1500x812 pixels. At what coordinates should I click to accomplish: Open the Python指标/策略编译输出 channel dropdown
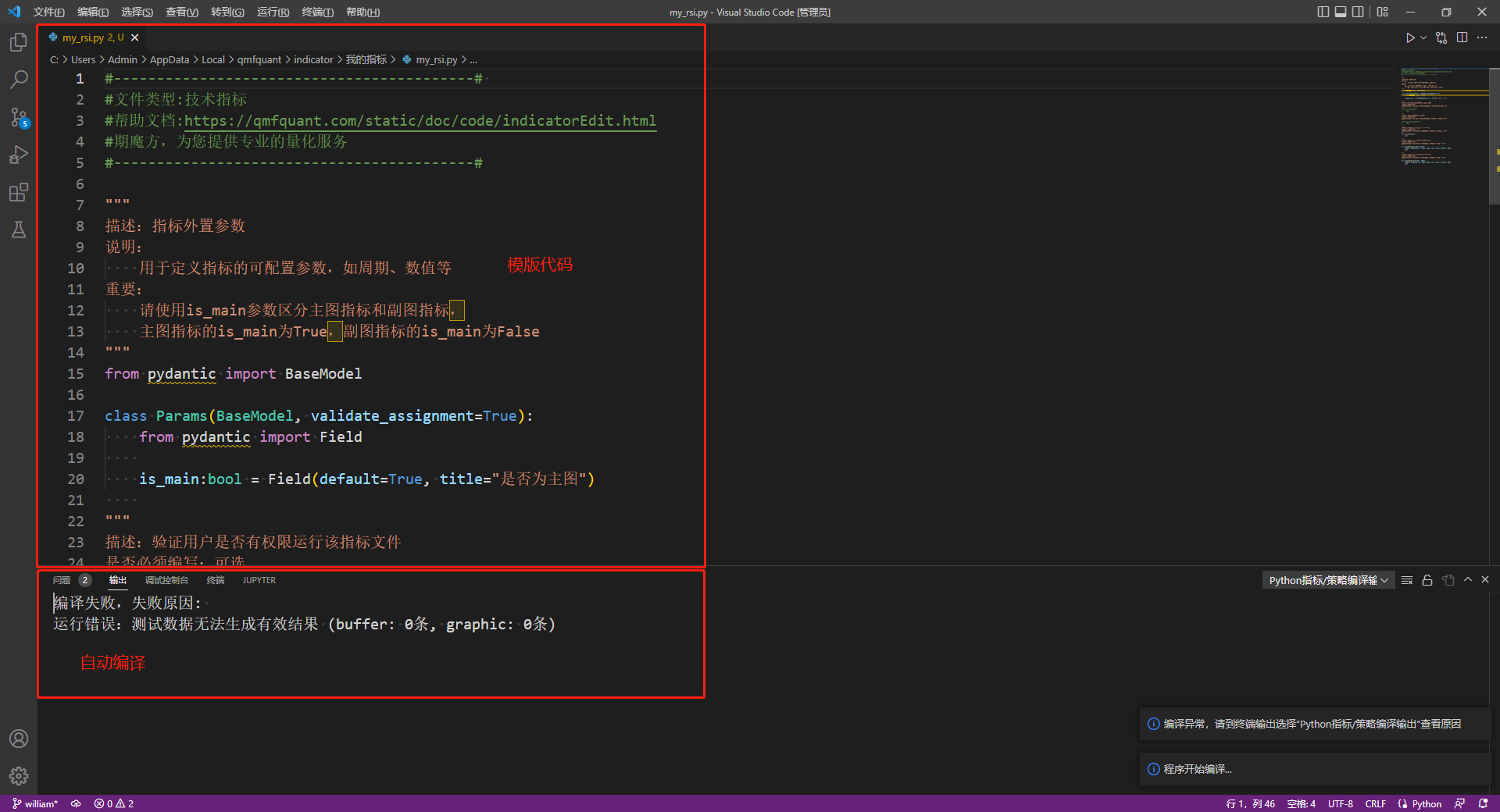pos(1328,580)
